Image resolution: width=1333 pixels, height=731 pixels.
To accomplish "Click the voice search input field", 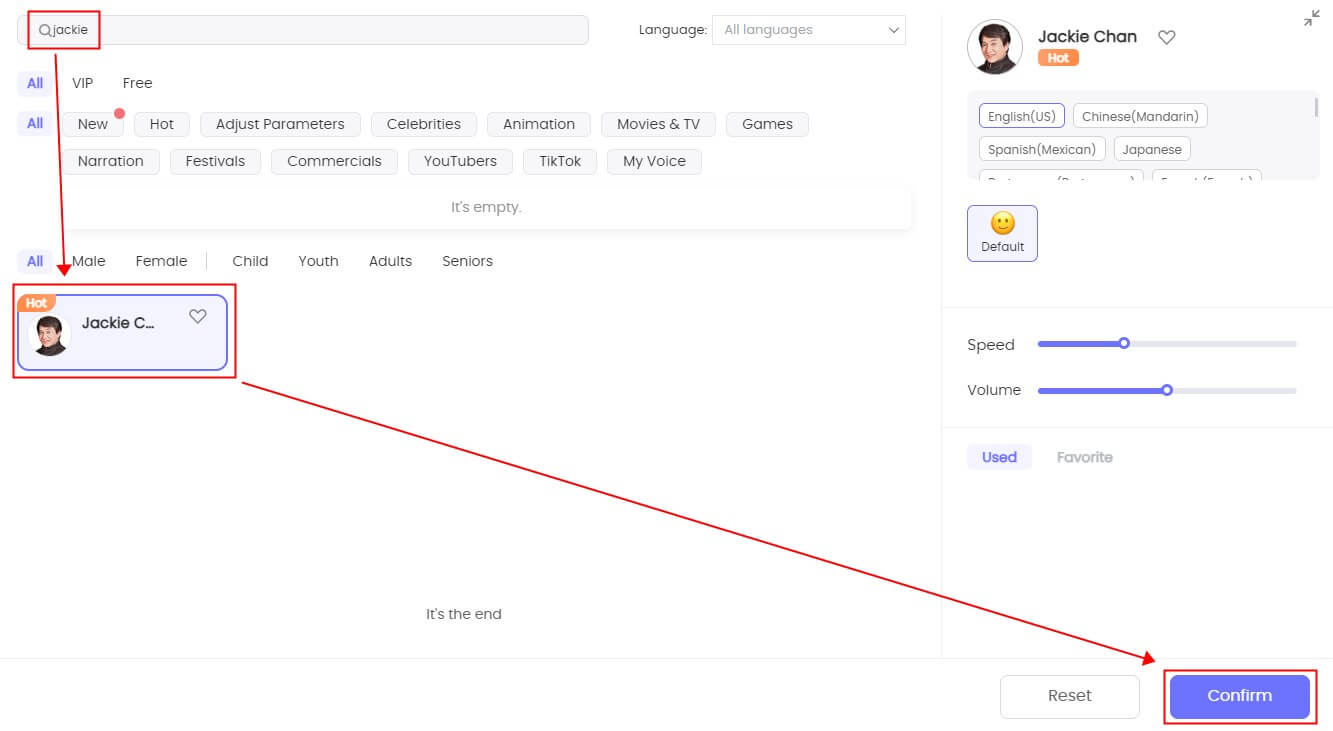I will [303, 30].
